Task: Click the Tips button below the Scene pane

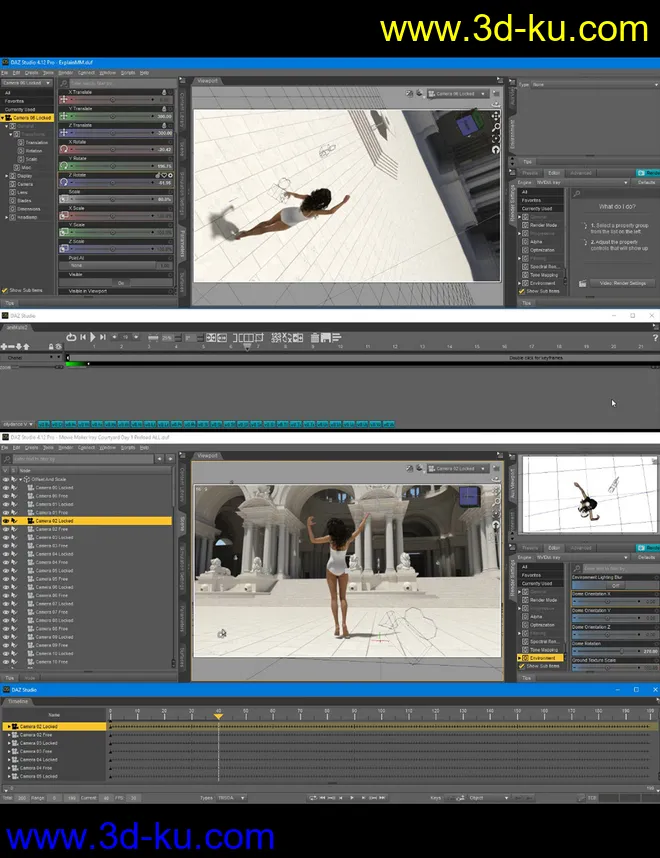Action: [10, 677]
